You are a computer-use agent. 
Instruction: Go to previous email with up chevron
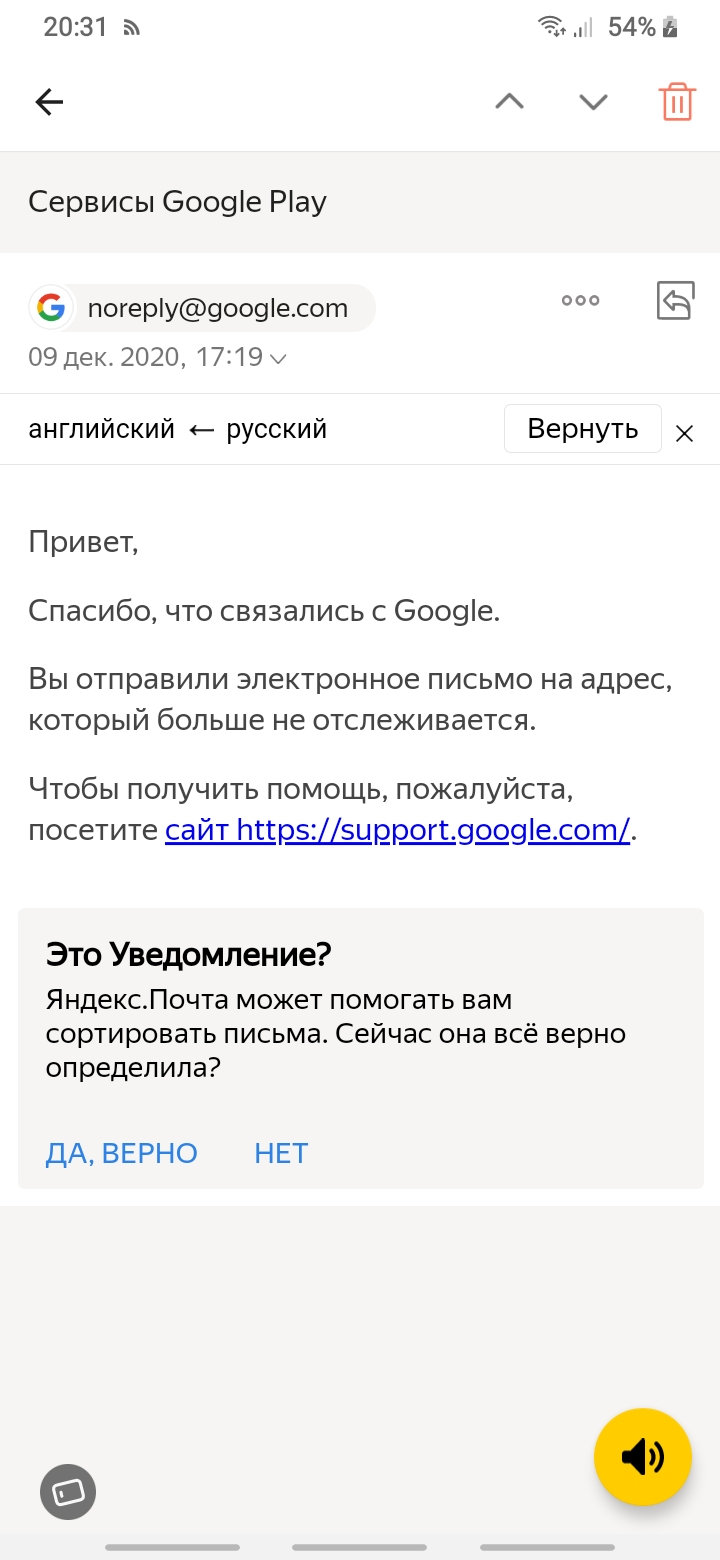pos(509,102)
